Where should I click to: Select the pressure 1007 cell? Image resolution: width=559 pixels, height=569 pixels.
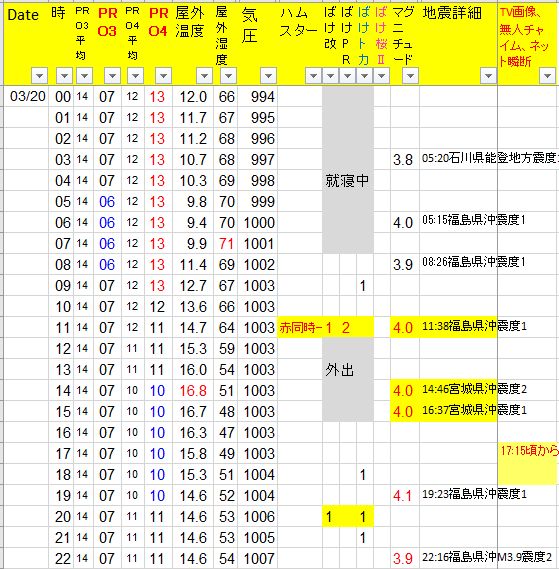[x=259, y=558]
